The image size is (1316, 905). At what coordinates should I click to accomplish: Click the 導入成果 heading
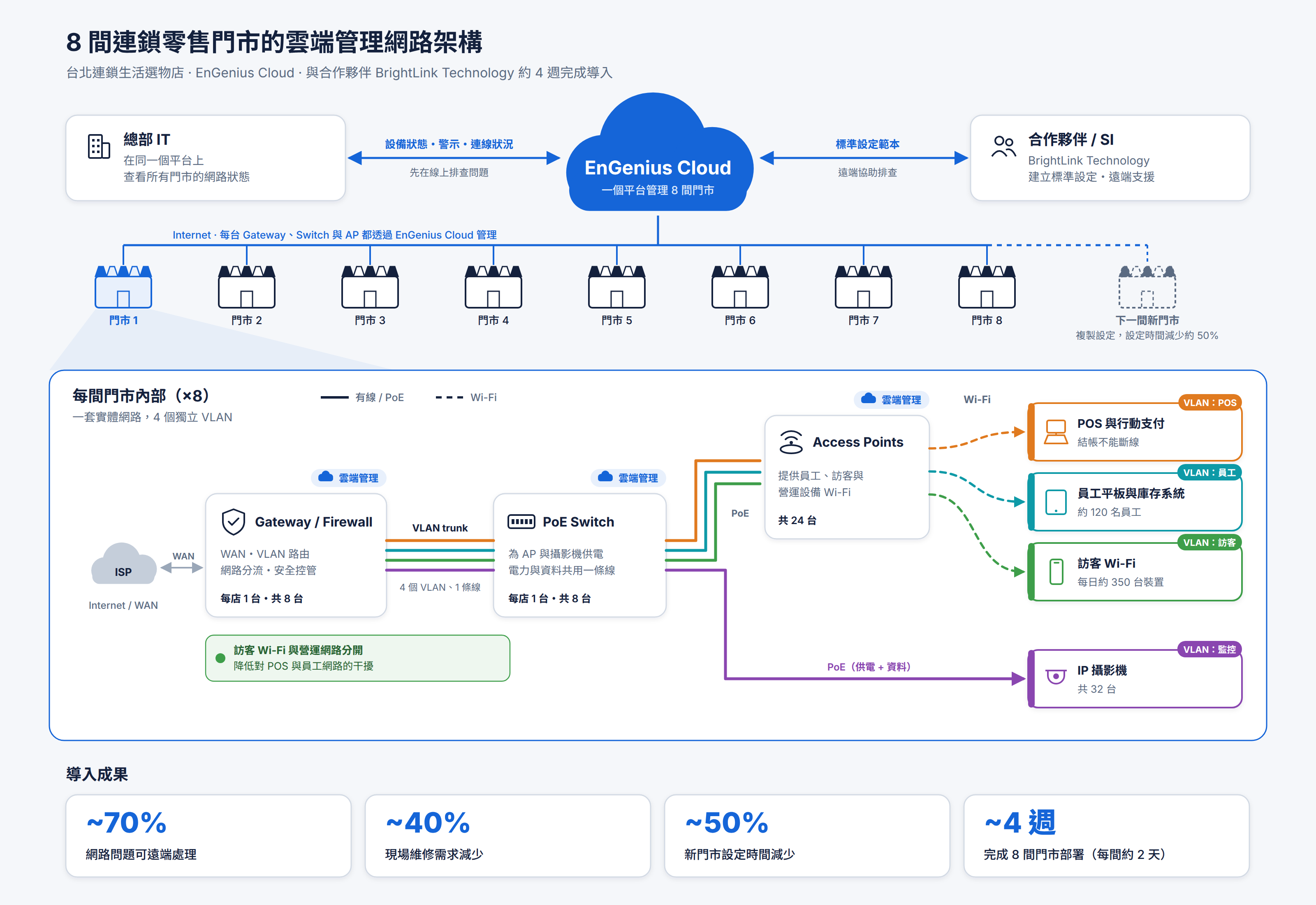tap(97, 774)
